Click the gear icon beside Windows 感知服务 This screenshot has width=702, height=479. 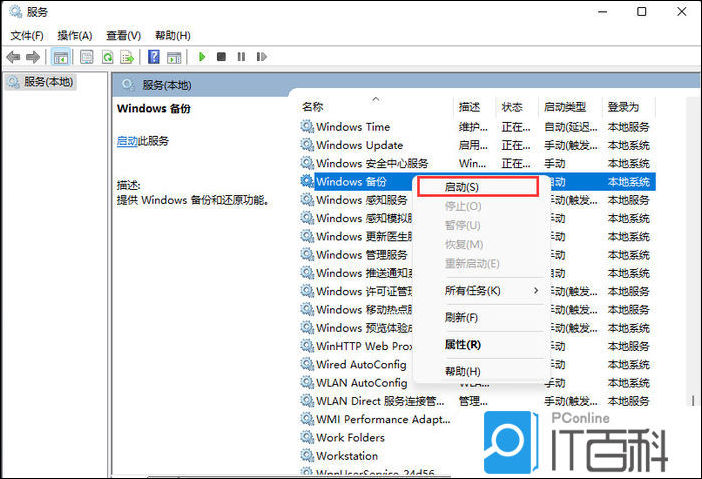coord(307,200)
